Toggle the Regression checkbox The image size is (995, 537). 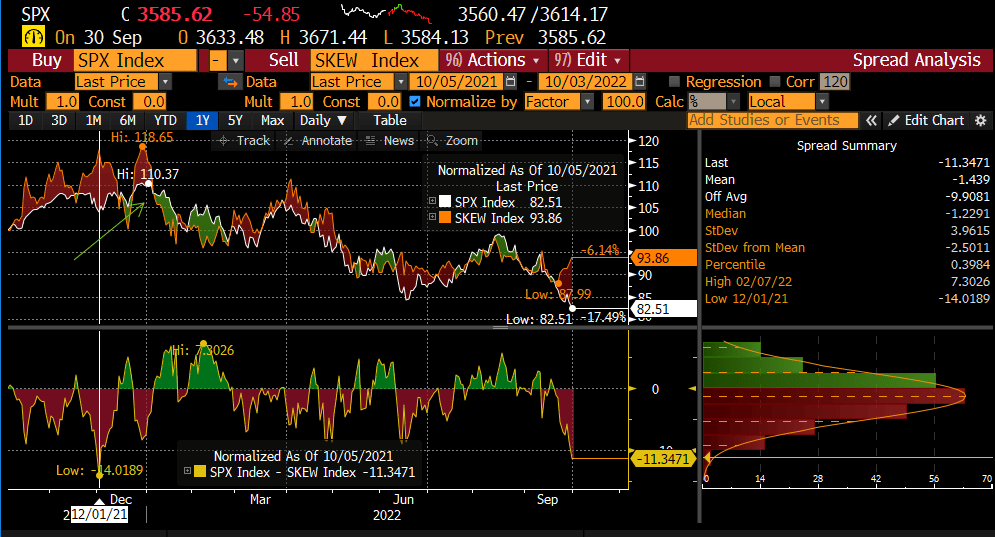pos(675,82)
